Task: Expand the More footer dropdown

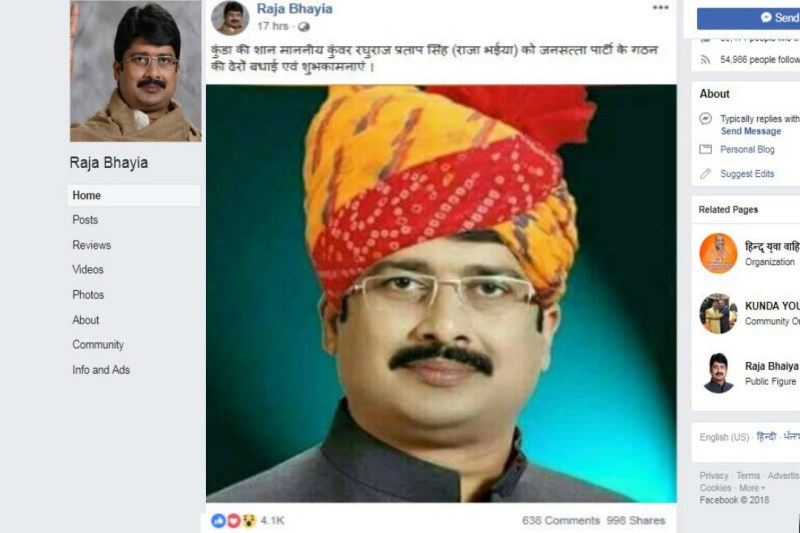Action: (x=752, y=488)
